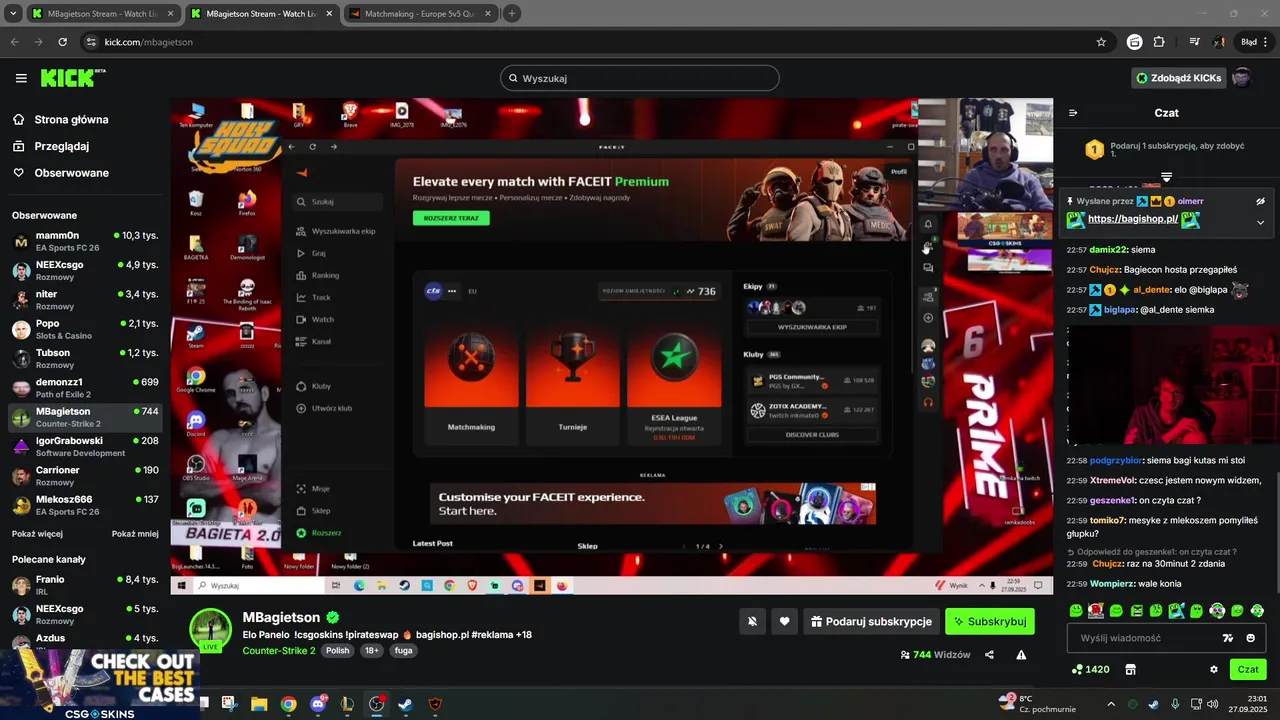Open the browser extensions puzzle icon
Viewport: 1280px width, 720px height.
[1159, 42]
